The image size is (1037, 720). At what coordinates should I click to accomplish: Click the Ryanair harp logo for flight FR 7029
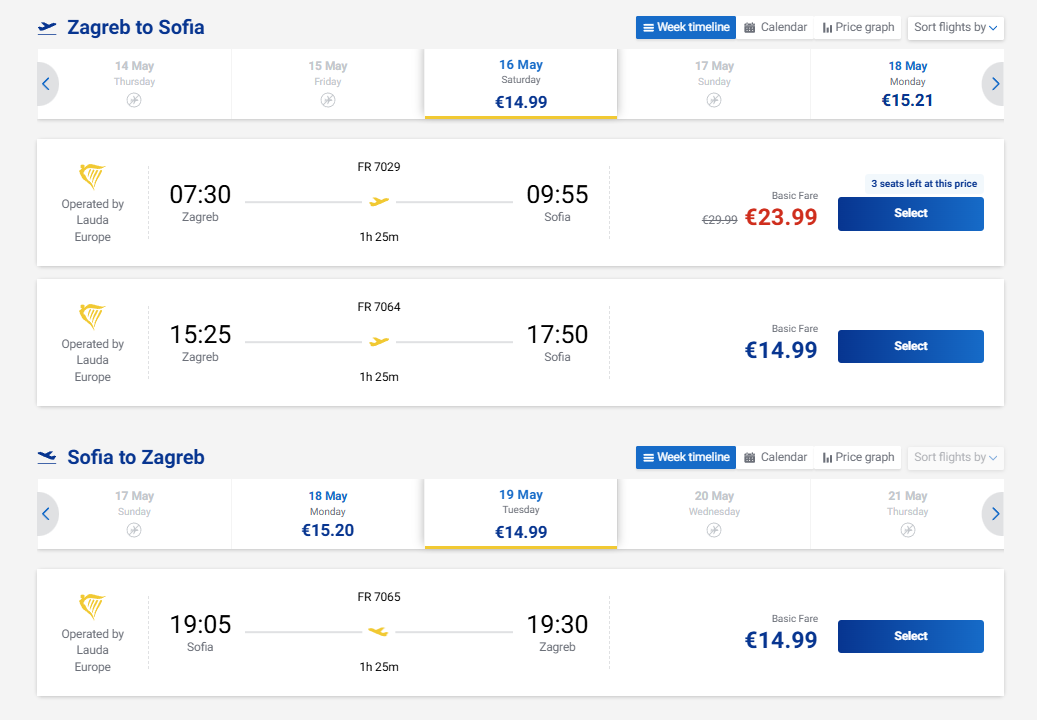pos(92,177)
